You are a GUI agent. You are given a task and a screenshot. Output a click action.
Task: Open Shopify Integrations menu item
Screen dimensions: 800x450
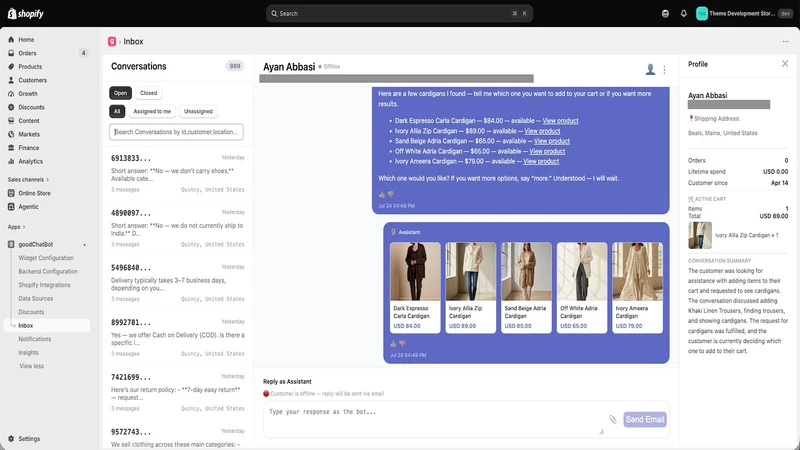(44, 285)
